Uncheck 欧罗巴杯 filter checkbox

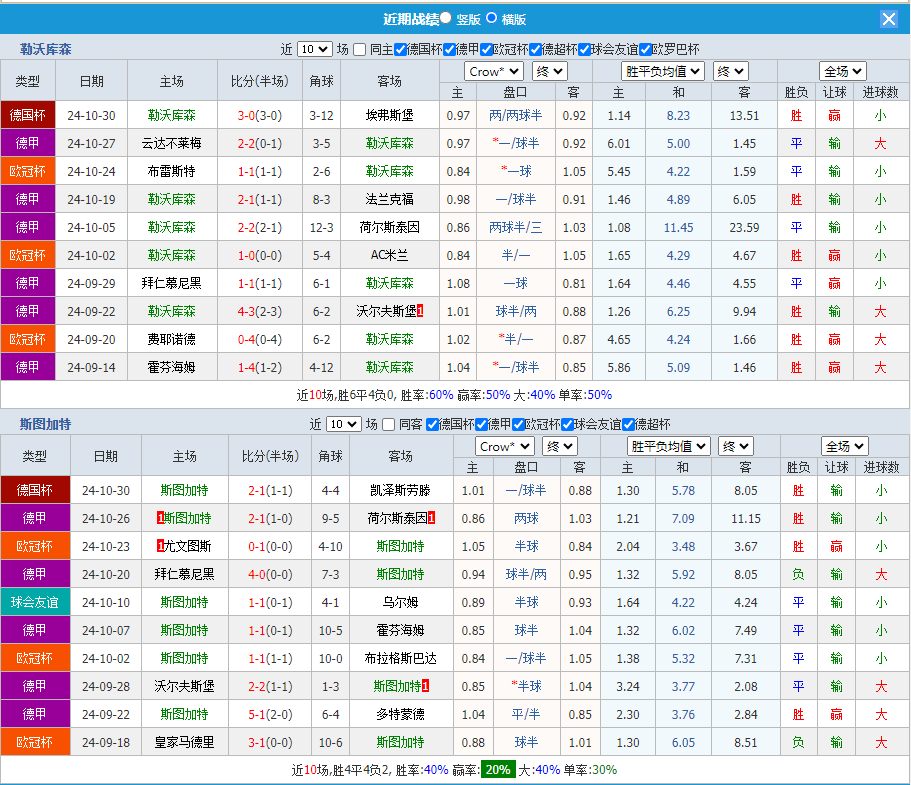tap(645, 49)
